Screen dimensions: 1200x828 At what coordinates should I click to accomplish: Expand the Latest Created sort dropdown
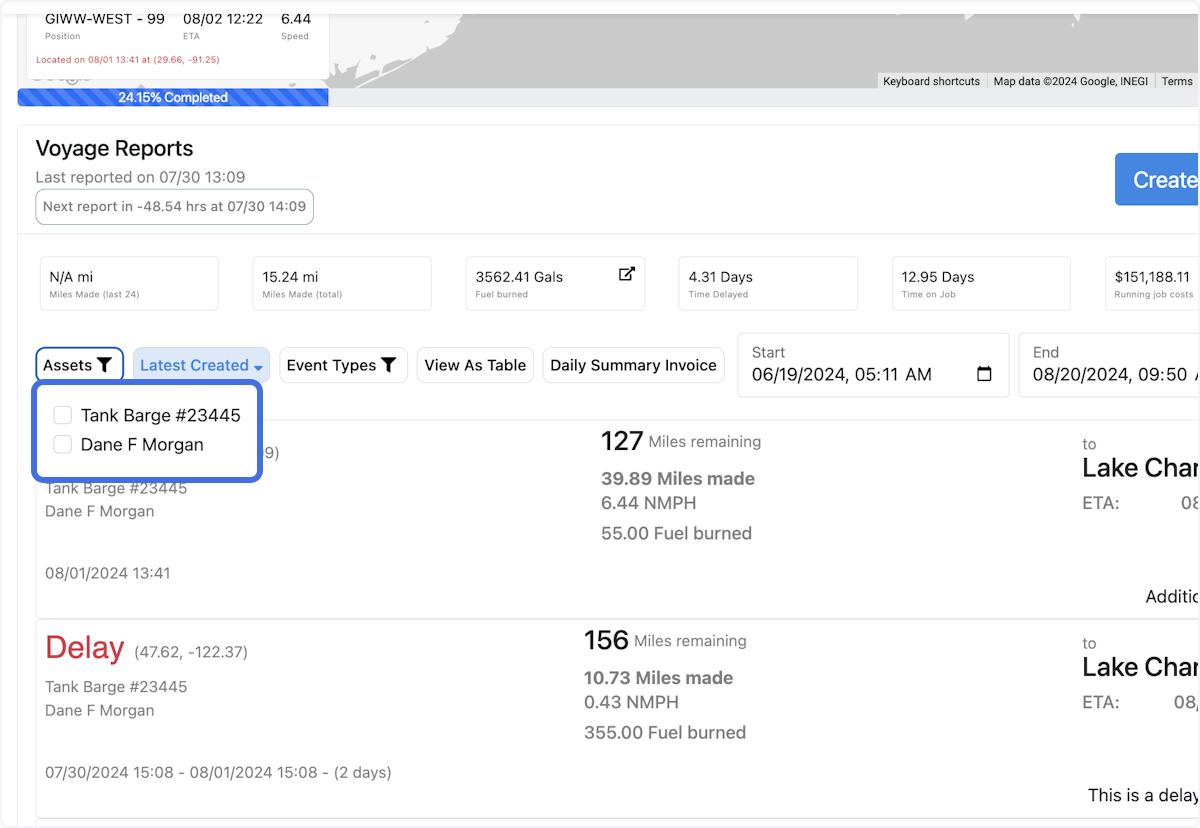point(200,364)
